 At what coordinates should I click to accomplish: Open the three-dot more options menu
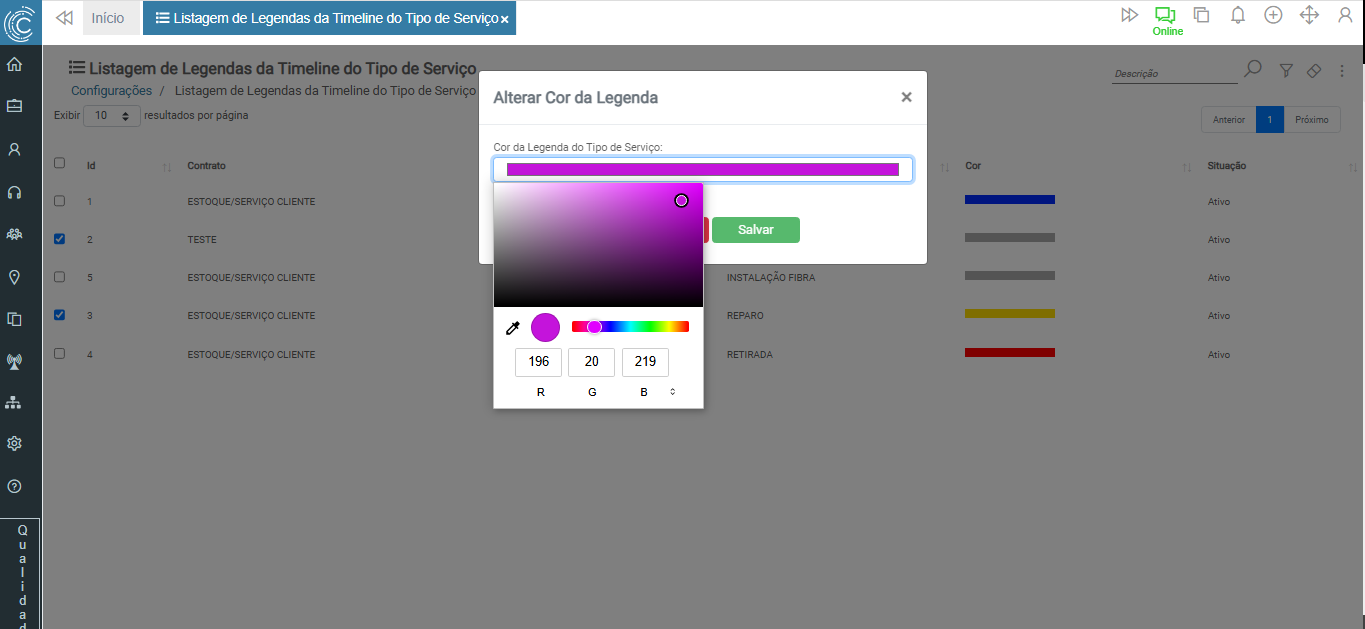coord(1342,71)
